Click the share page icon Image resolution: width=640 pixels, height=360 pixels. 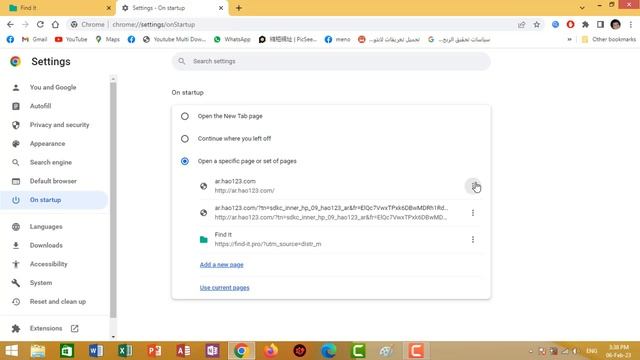[x=522, y=25]
